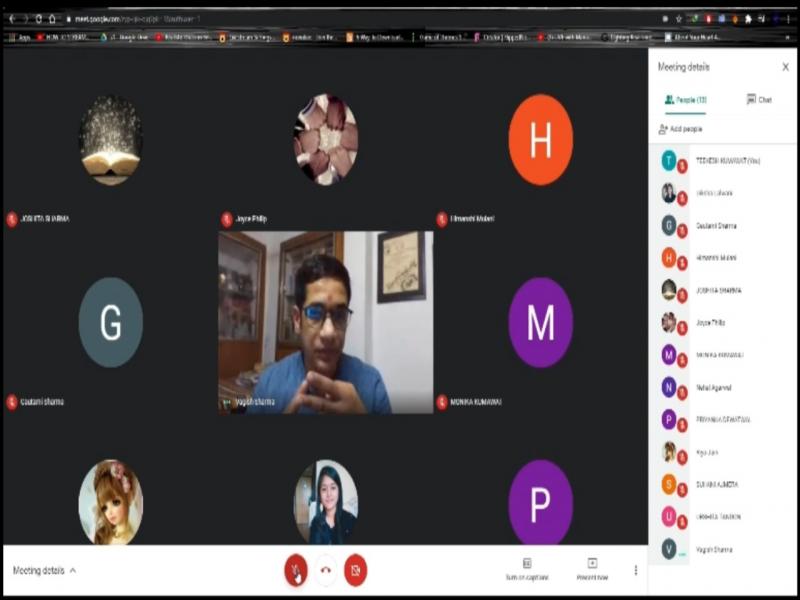Expand Meeting details in bottom bar
800x600 pixels.
coord(44,570)
